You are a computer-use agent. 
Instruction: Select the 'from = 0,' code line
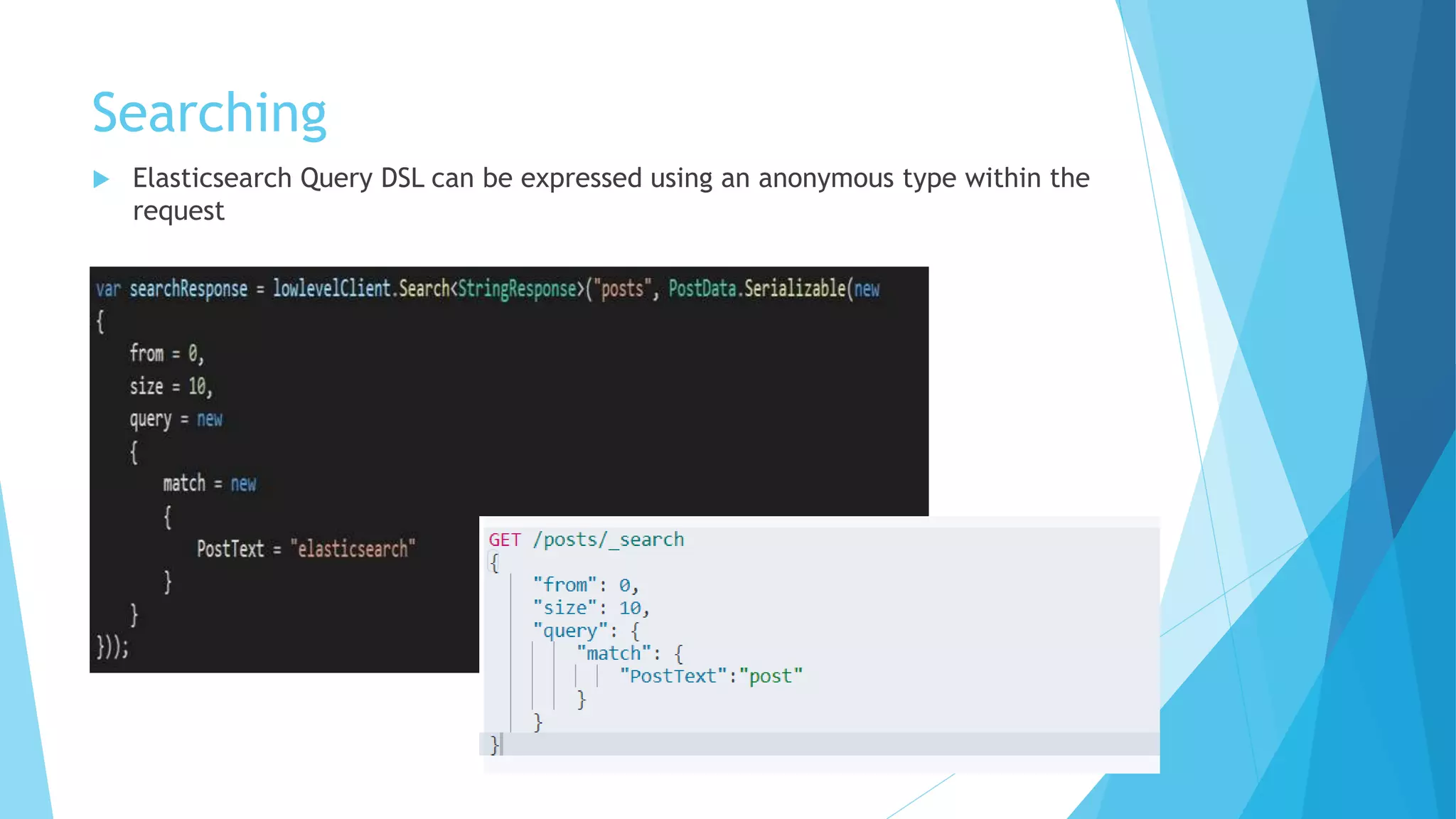(166, 353)
